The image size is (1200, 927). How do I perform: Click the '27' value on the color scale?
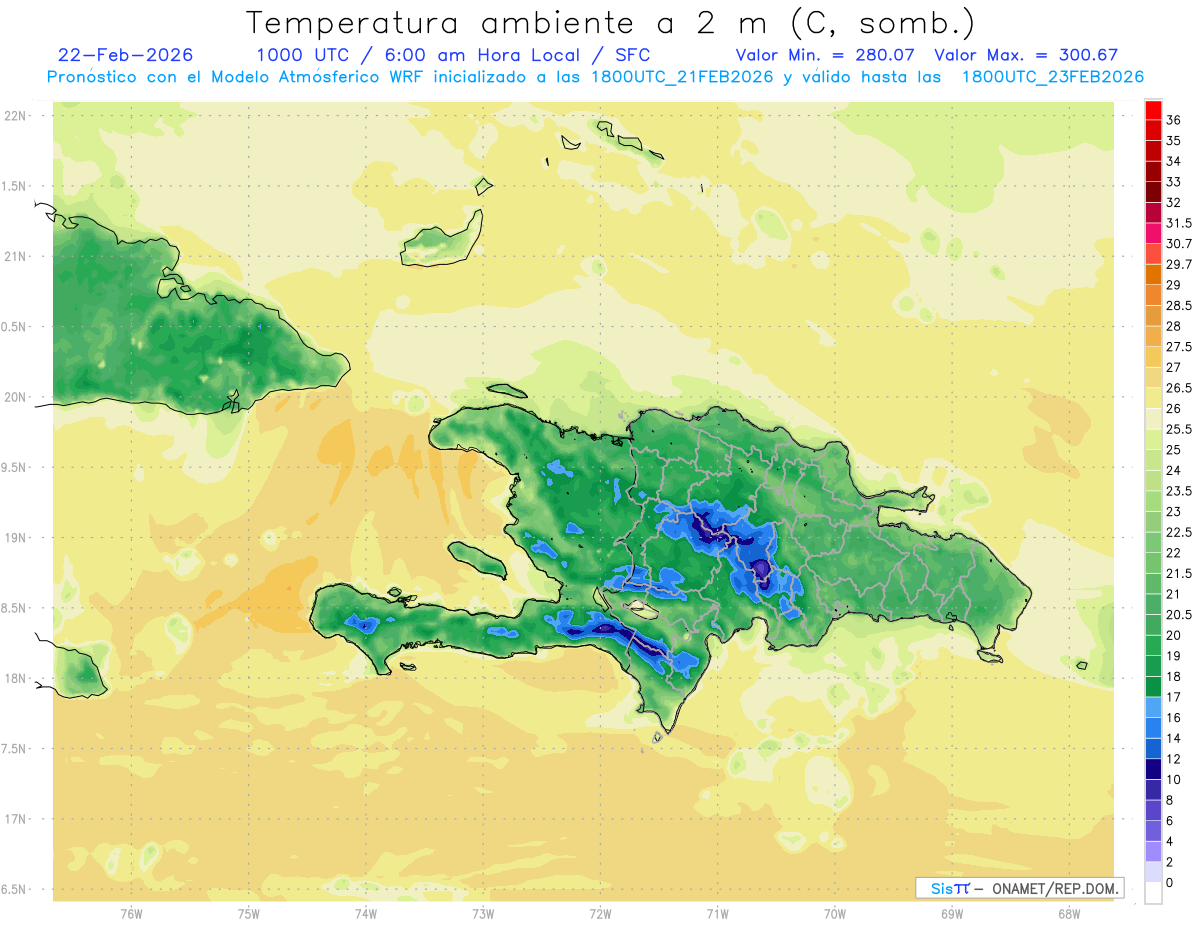pos(1174,368)
